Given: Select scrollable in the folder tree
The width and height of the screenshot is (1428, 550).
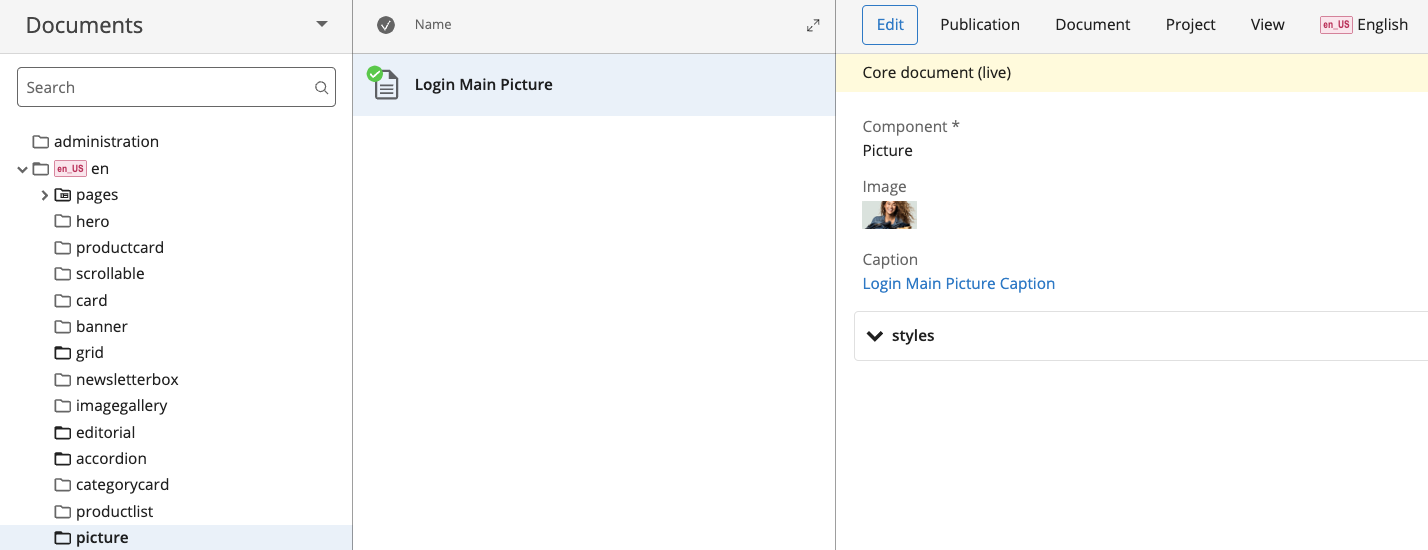Looking at the screenshot, I should pos(110,274).
